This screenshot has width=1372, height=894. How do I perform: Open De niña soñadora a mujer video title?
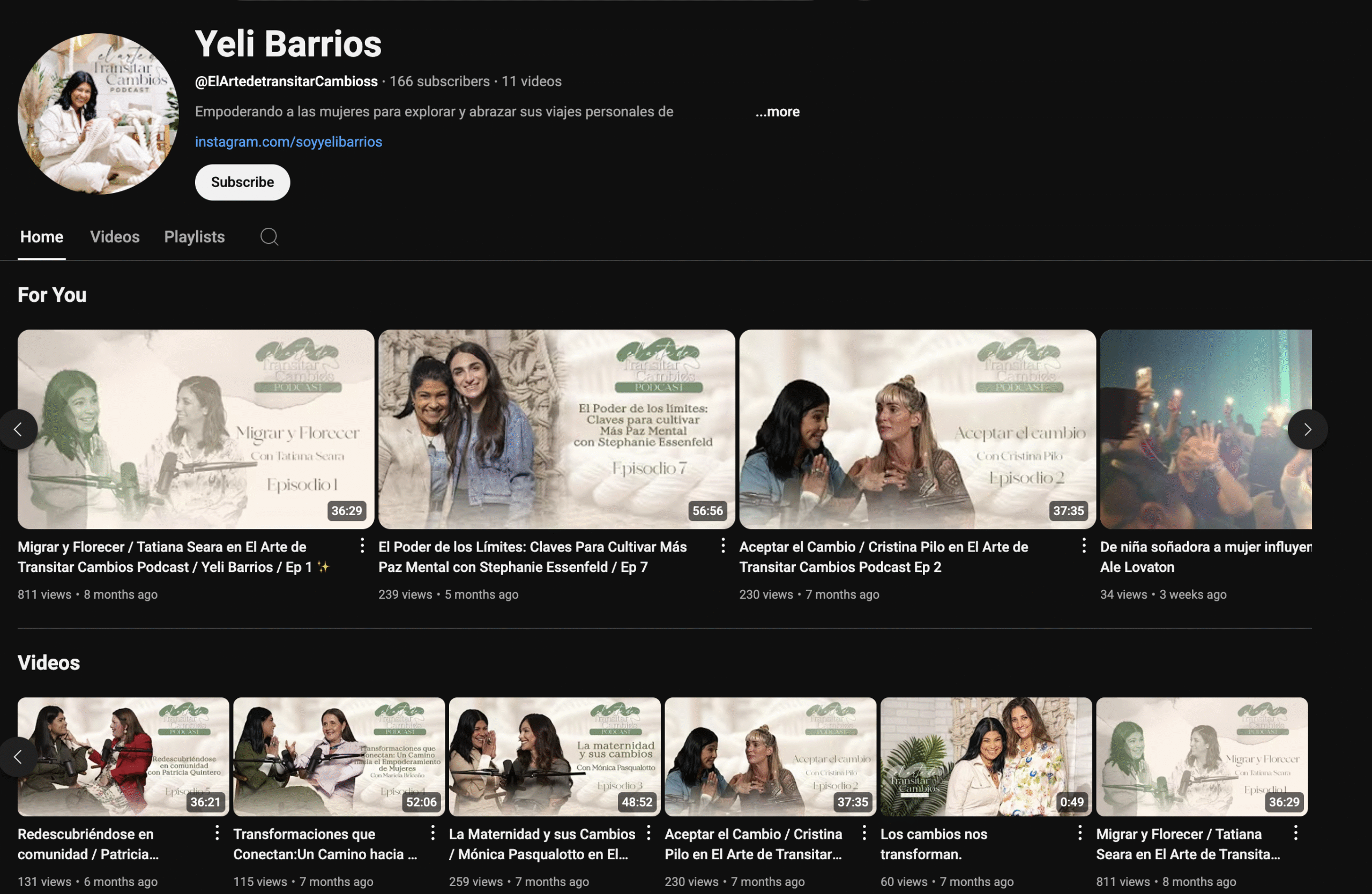[1205, 547]
